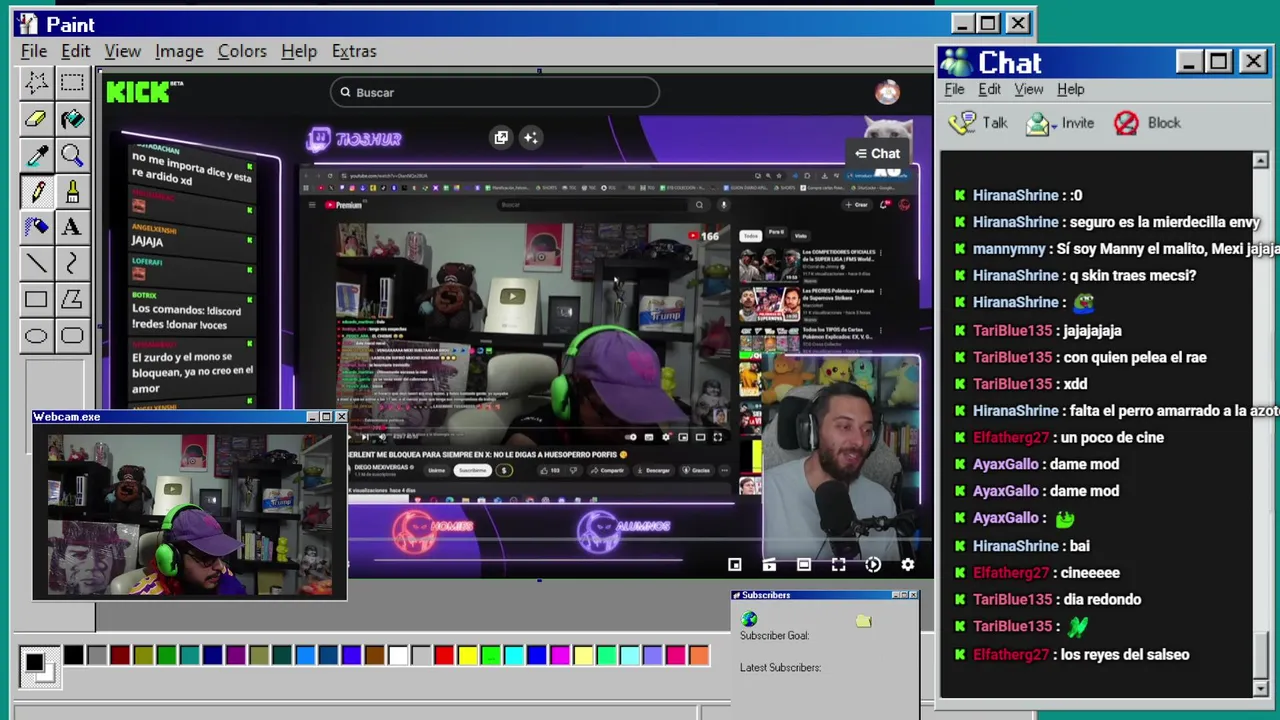The height and width of the screenshot is (720, 1280).
Task: Open playback speed icon on Kick player
Action: (x=873, y=565)
